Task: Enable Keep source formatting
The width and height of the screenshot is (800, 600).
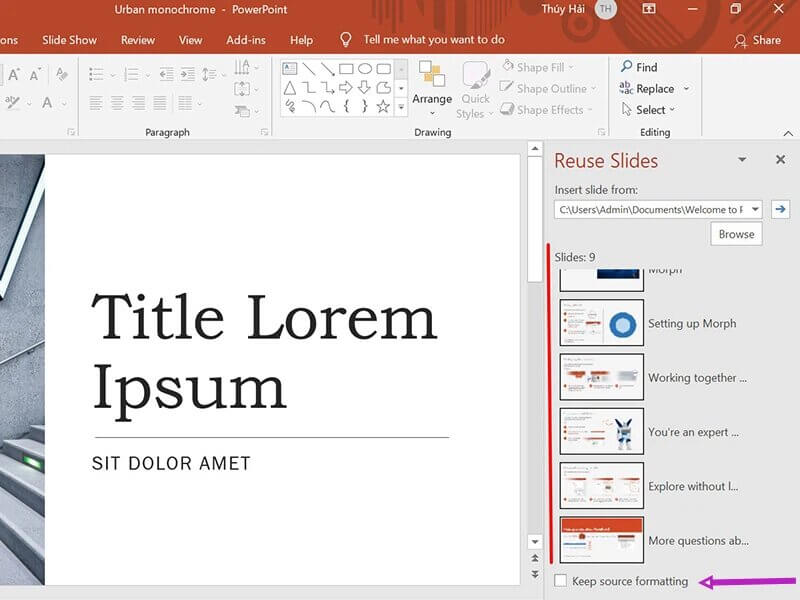Action: [x=563, y=581]
